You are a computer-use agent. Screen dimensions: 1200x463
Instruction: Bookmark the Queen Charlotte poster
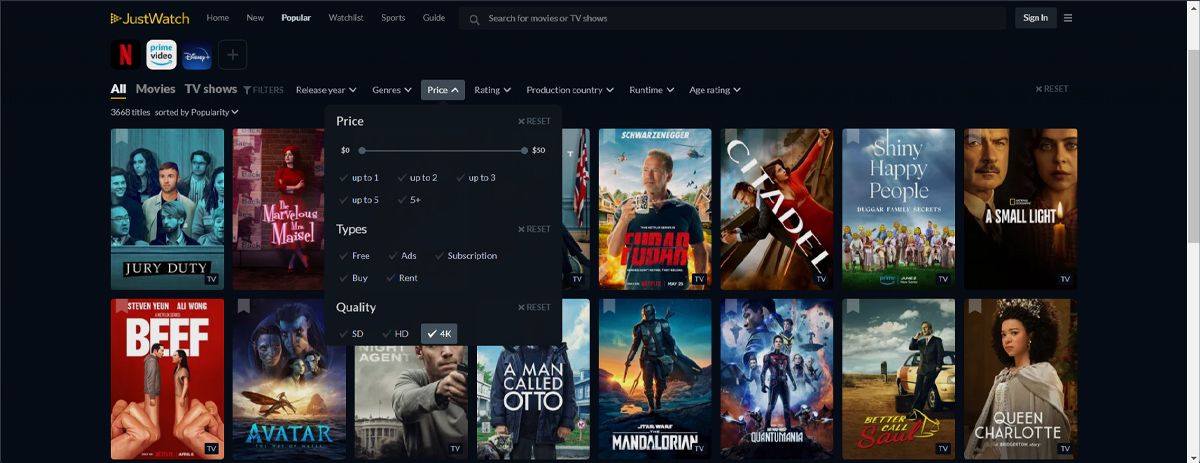[974, 306]
